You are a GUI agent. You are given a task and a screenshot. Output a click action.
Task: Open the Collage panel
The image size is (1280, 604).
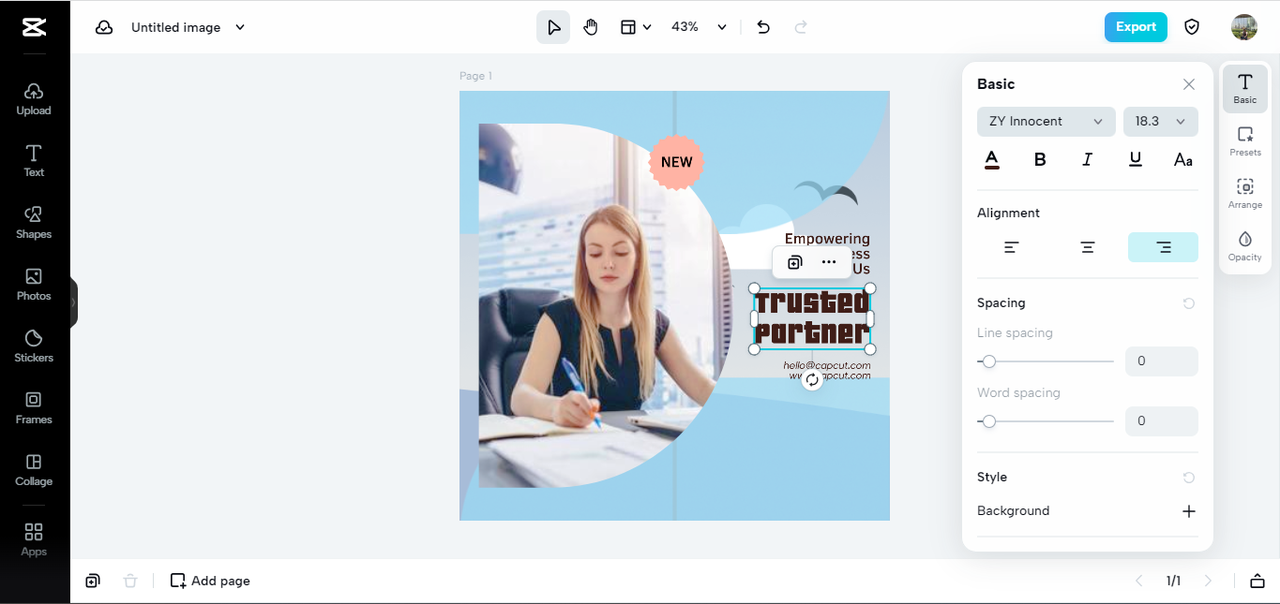34,469
